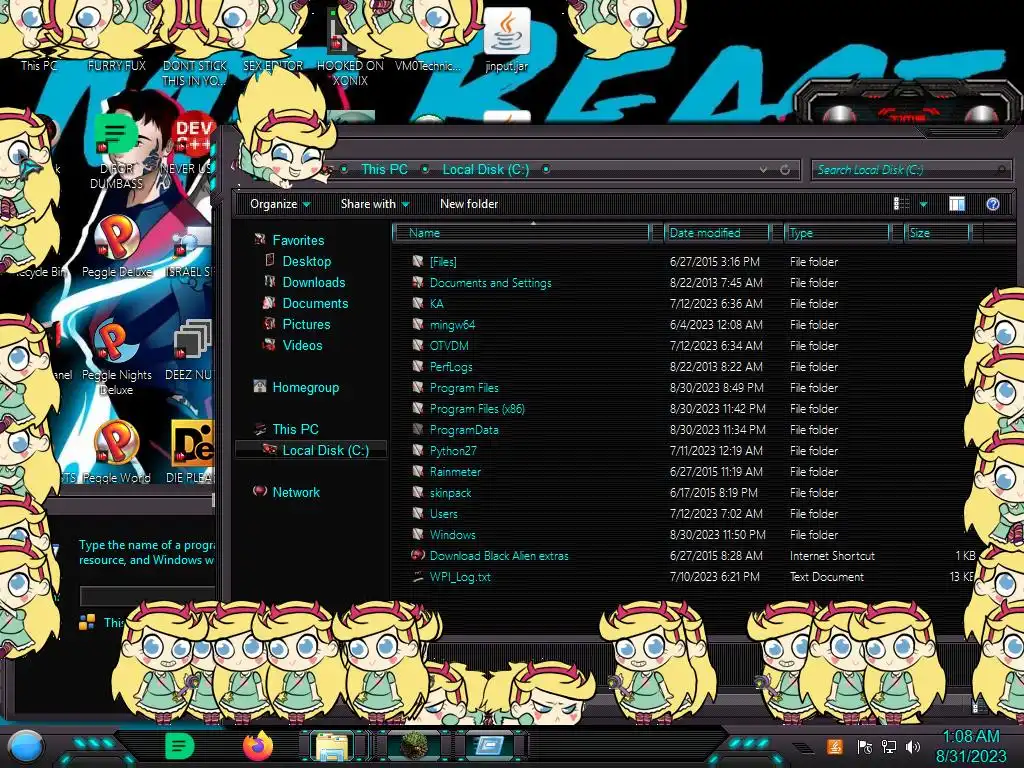Click the Run dialog's Open input field
The width and height of the screenshot is (1024, 768).
tap(148, 595)
